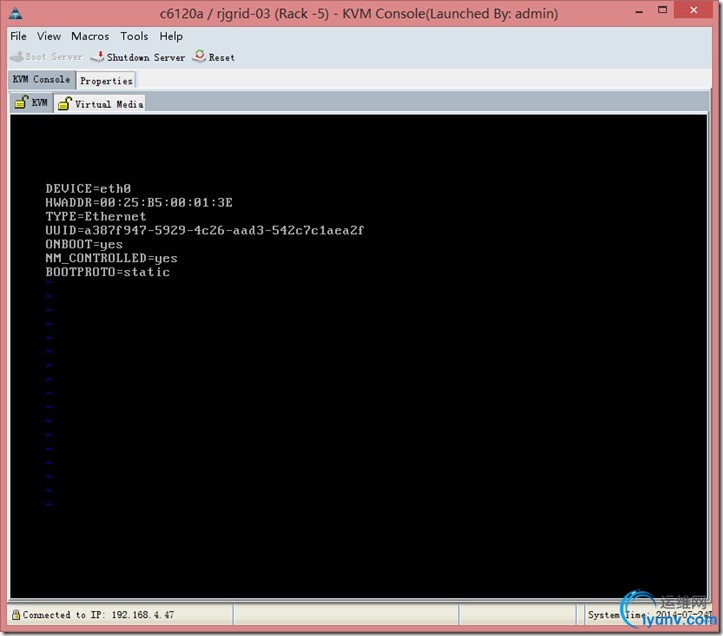Open the View menu
Image resolution: width=723 pixels, height=636 pixels.
[x=49, y=36]
